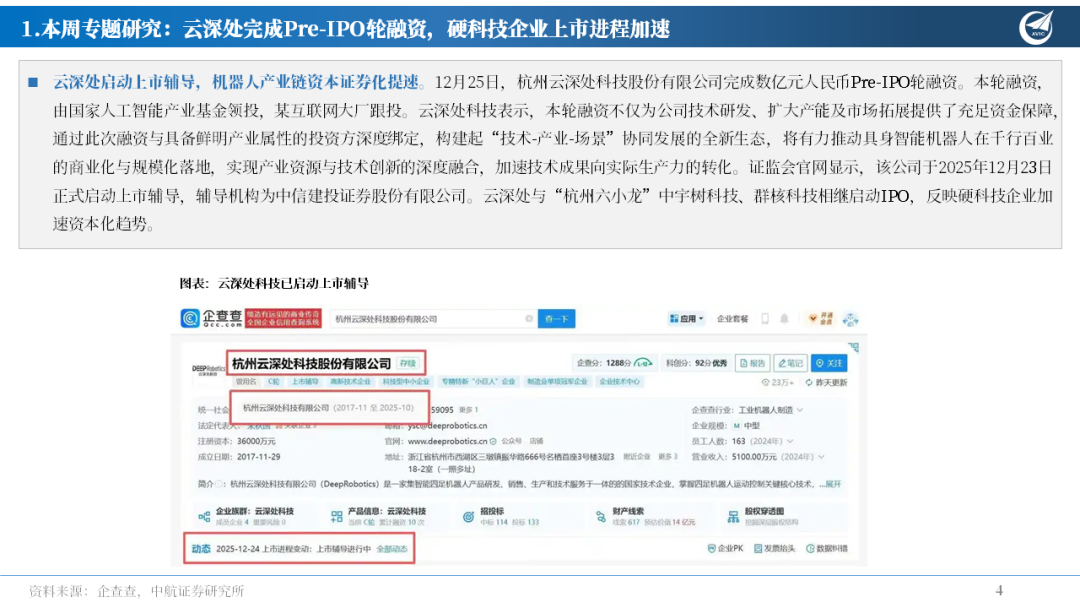The height and width of the screenshot is (608, 1080).
Task: Expand the company intro with 展开
Action: [833, 484]
